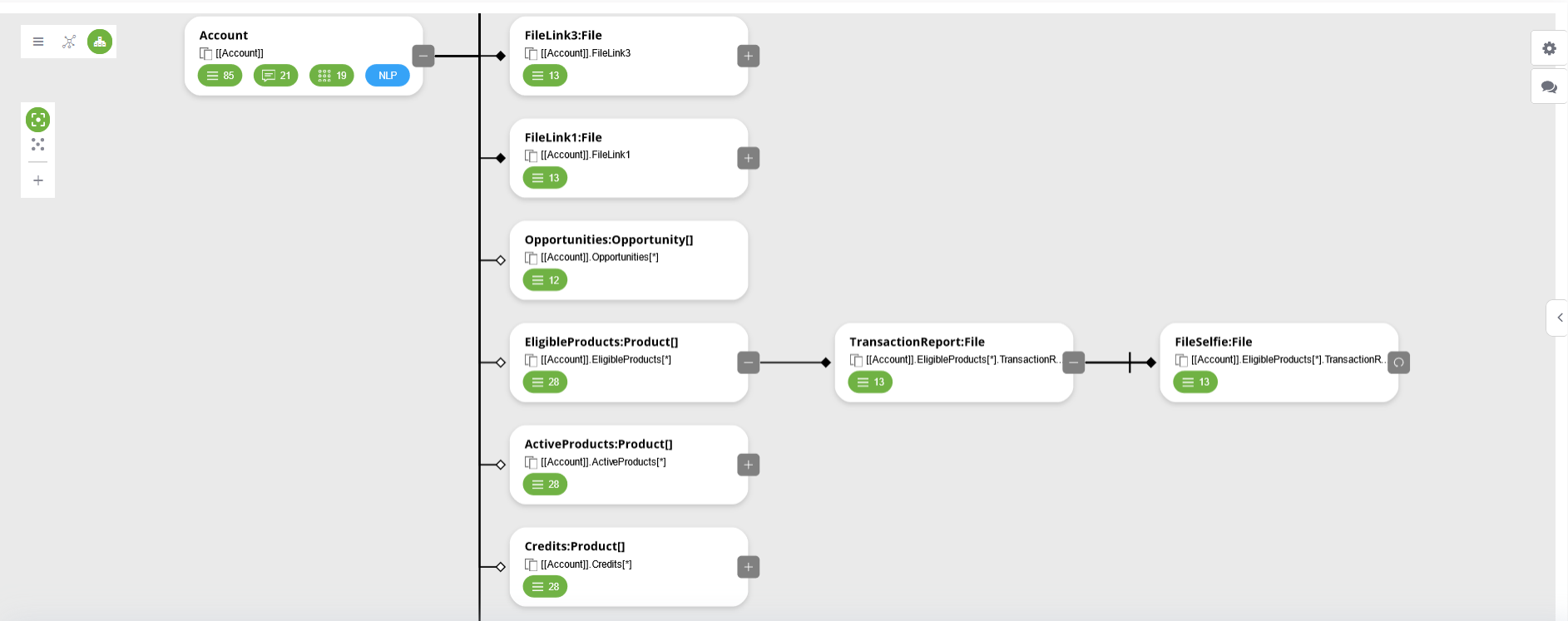Switch to network graph view icon
Screen dimensions: 1568x621
(69, 42)
